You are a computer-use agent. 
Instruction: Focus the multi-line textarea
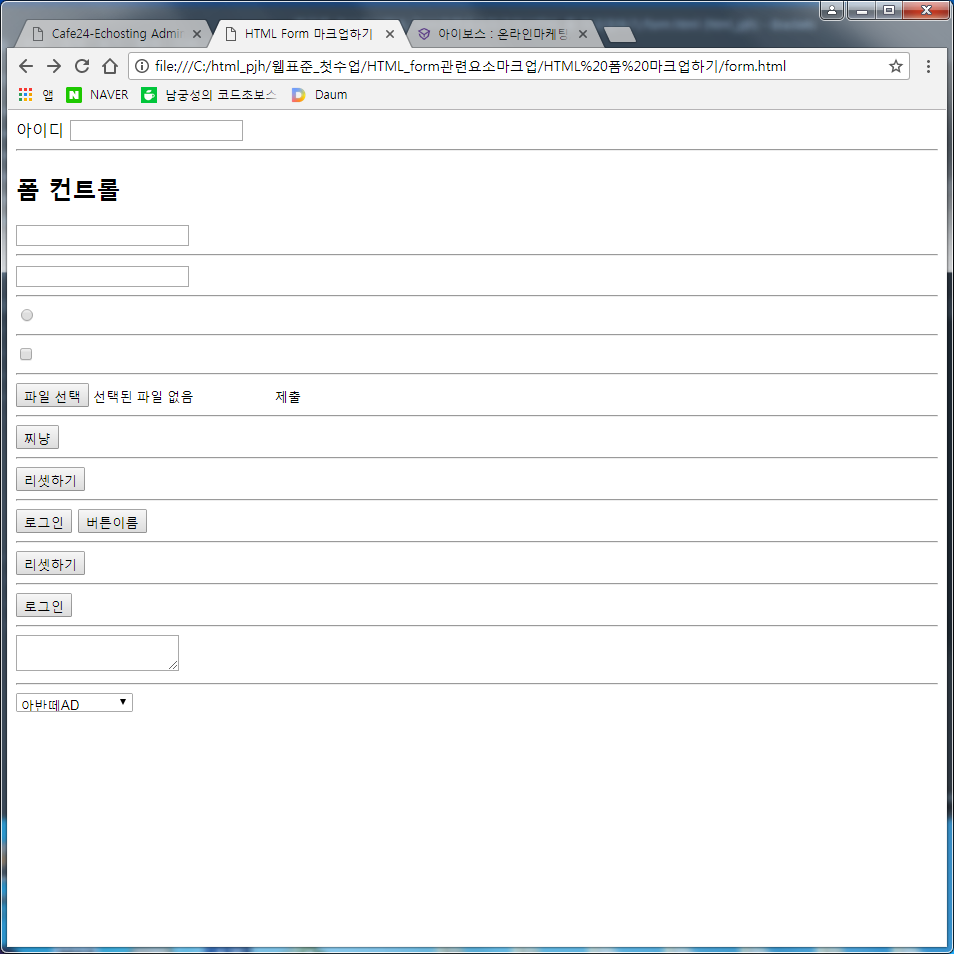[97, 653]
